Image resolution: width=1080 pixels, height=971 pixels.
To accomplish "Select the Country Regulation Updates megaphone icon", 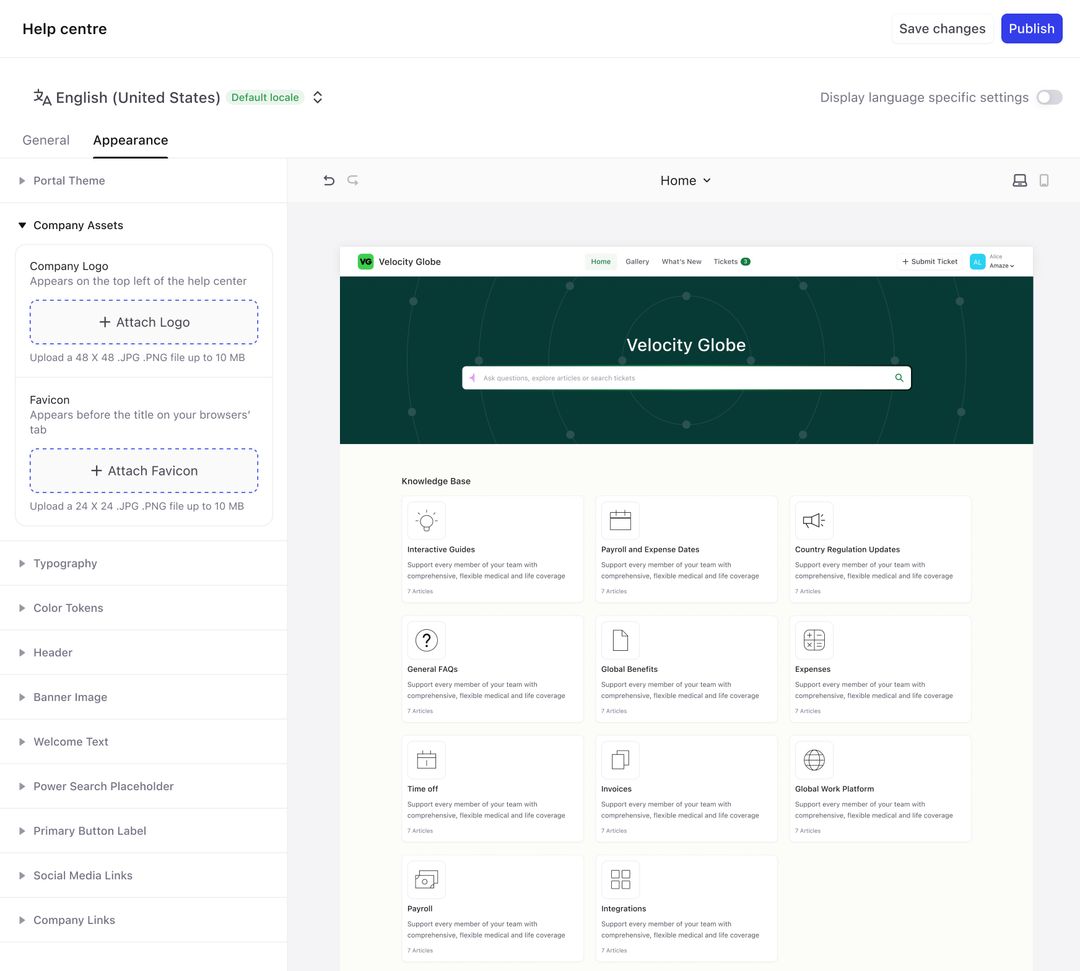I will tap(813, 520).
